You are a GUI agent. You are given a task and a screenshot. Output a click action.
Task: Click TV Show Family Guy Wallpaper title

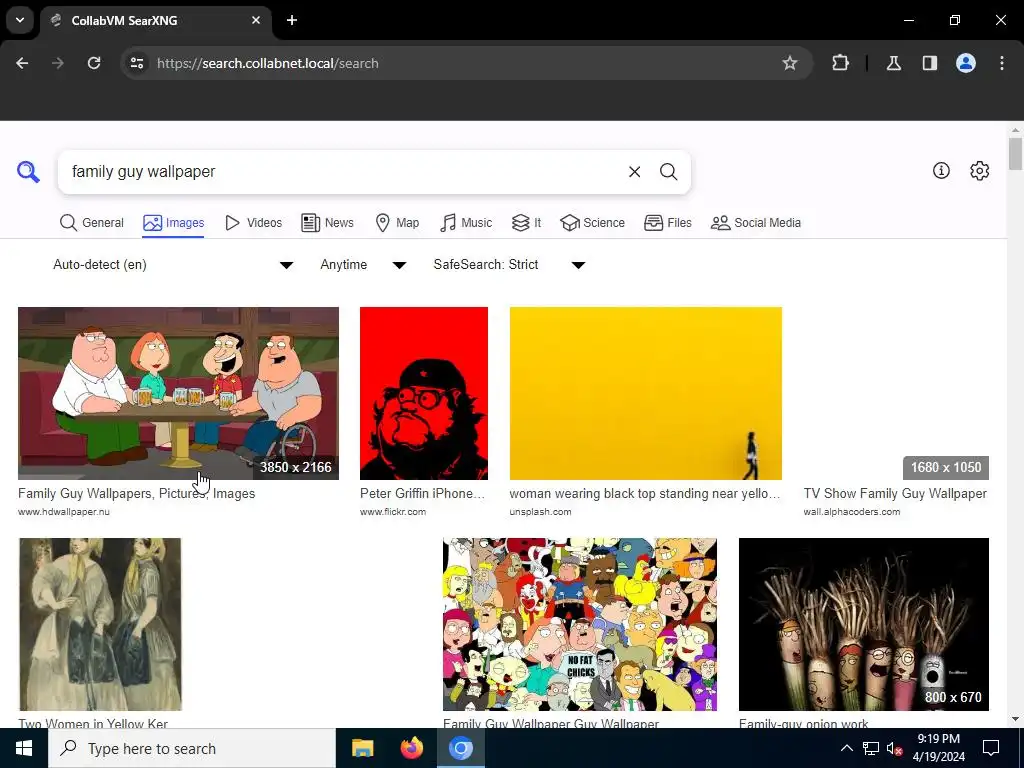[895, 494]
